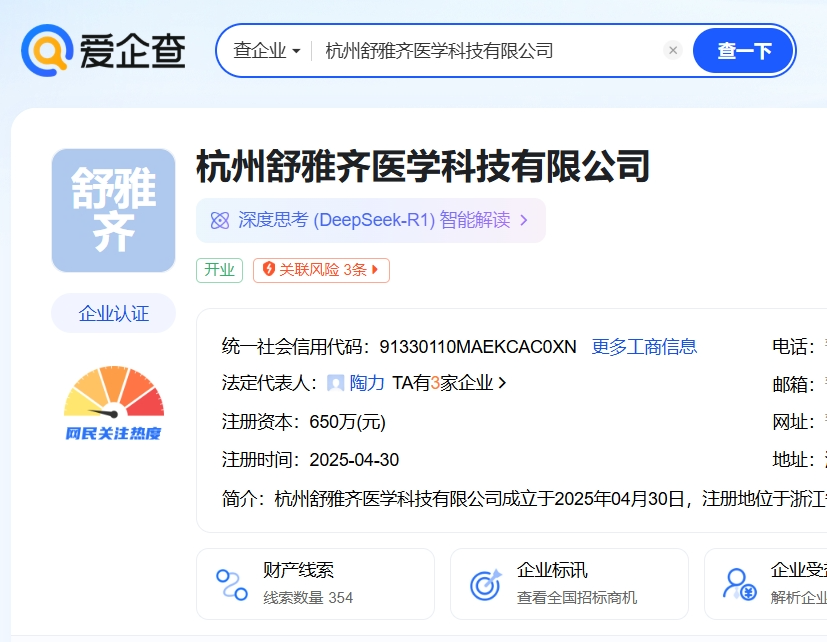Select the 地址 label
Image resolution: width=827 pixels, height=642 pixels.
(x=793, y=460)
